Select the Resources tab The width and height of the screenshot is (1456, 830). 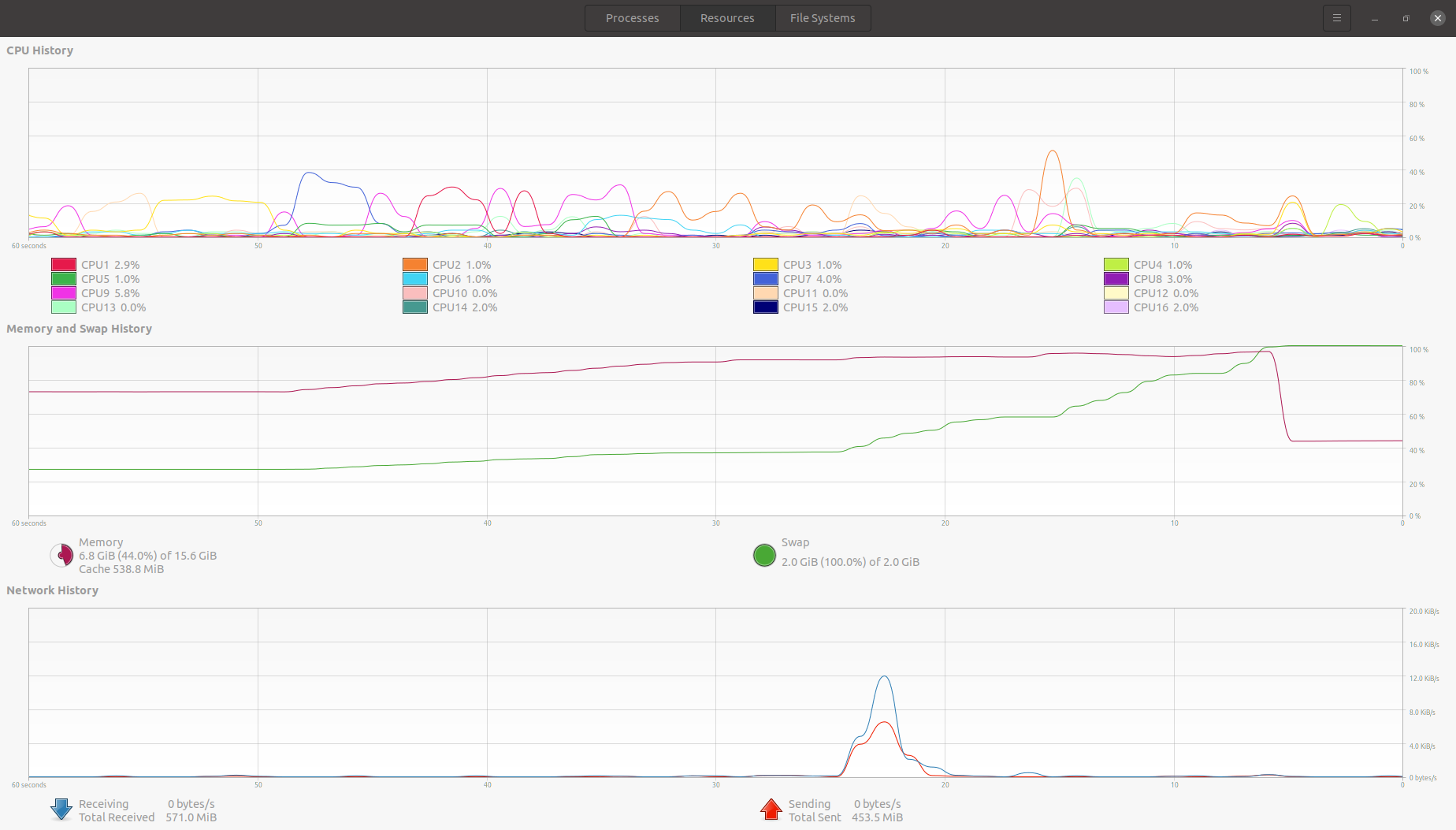[726, 17]
